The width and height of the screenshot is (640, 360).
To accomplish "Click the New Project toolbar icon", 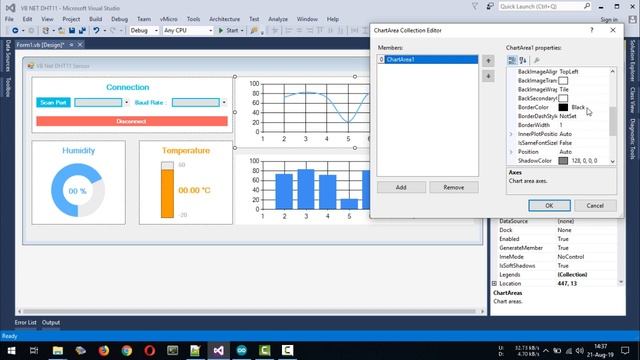I will [46, 31].
